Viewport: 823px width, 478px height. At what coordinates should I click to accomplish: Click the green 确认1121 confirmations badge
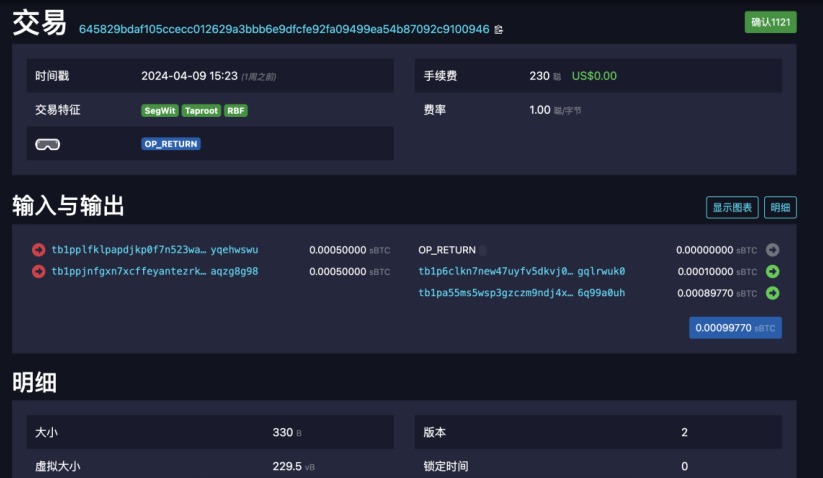point(770,22)
